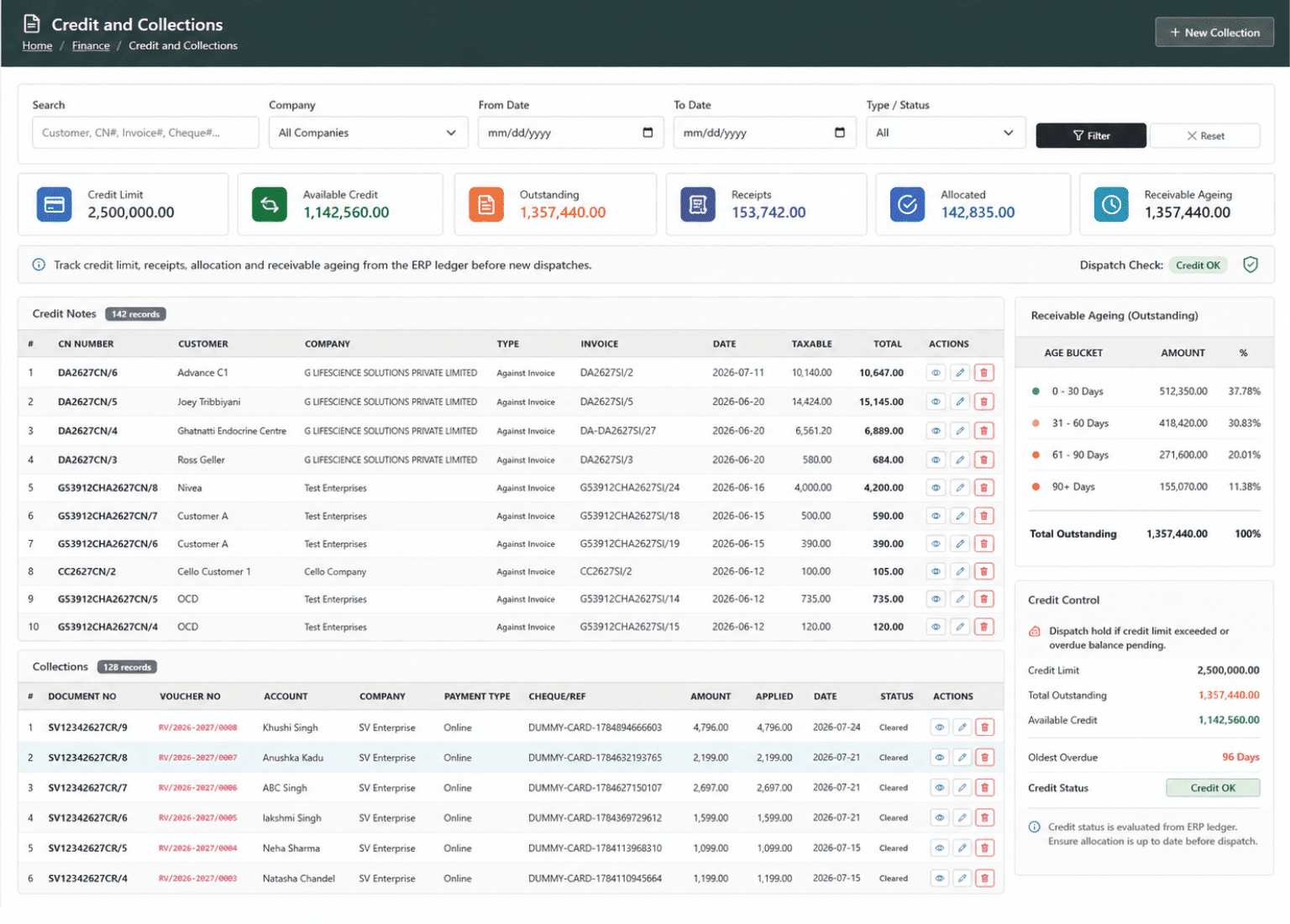The height and width of the screenshot is (924, 1290).
Task: Go to Home breadcrumb
Action: click(37, 45)
